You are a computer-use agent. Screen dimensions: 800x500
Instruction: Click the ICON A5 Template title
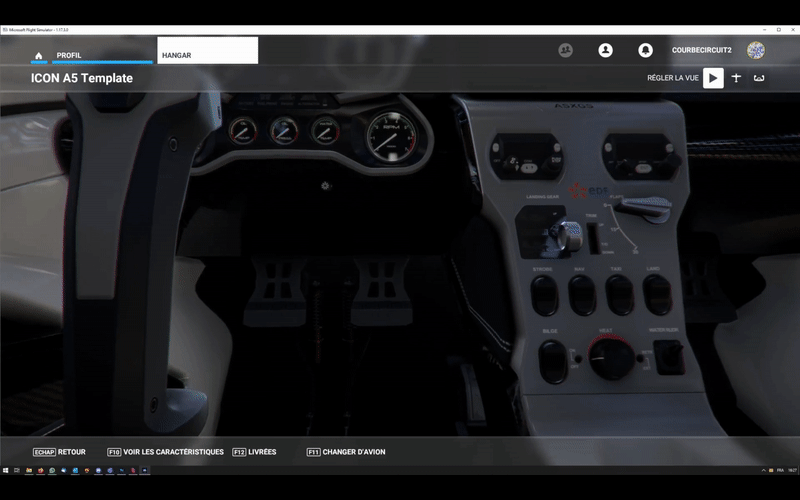click(x=82, y=78)
